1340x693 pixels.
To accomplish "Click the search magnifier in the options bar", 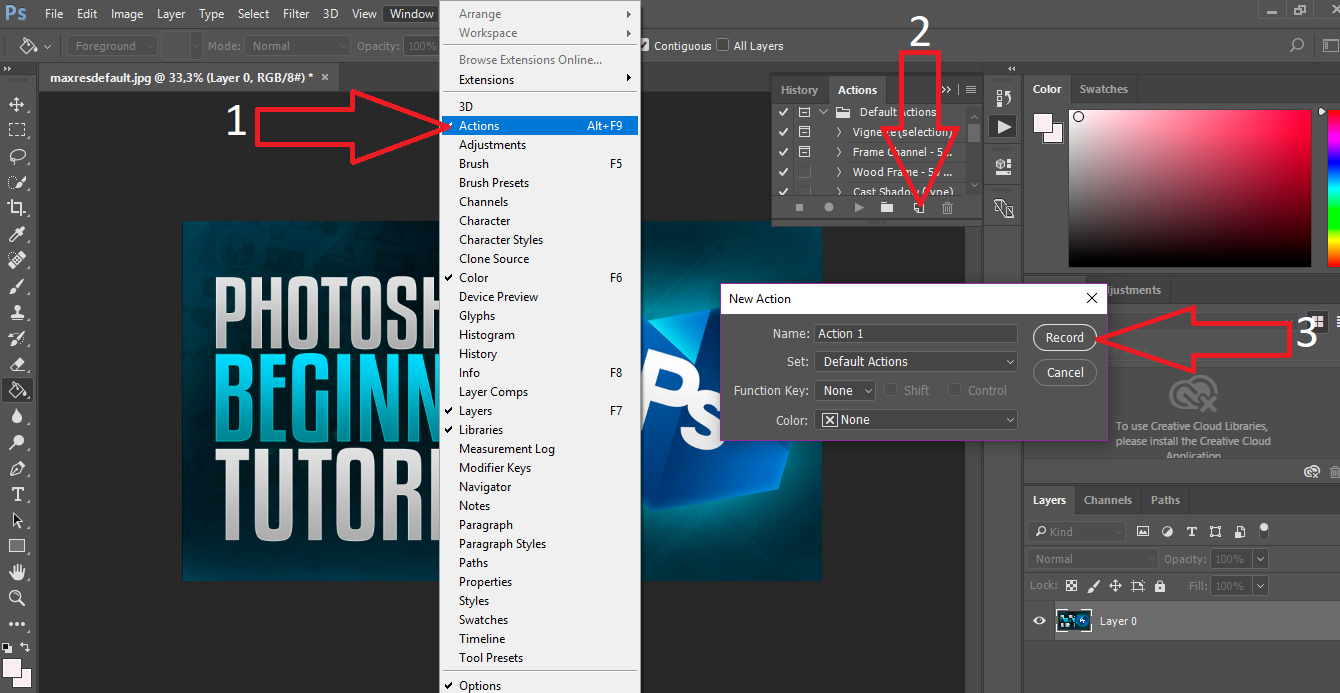I will tap(1297, 45).
